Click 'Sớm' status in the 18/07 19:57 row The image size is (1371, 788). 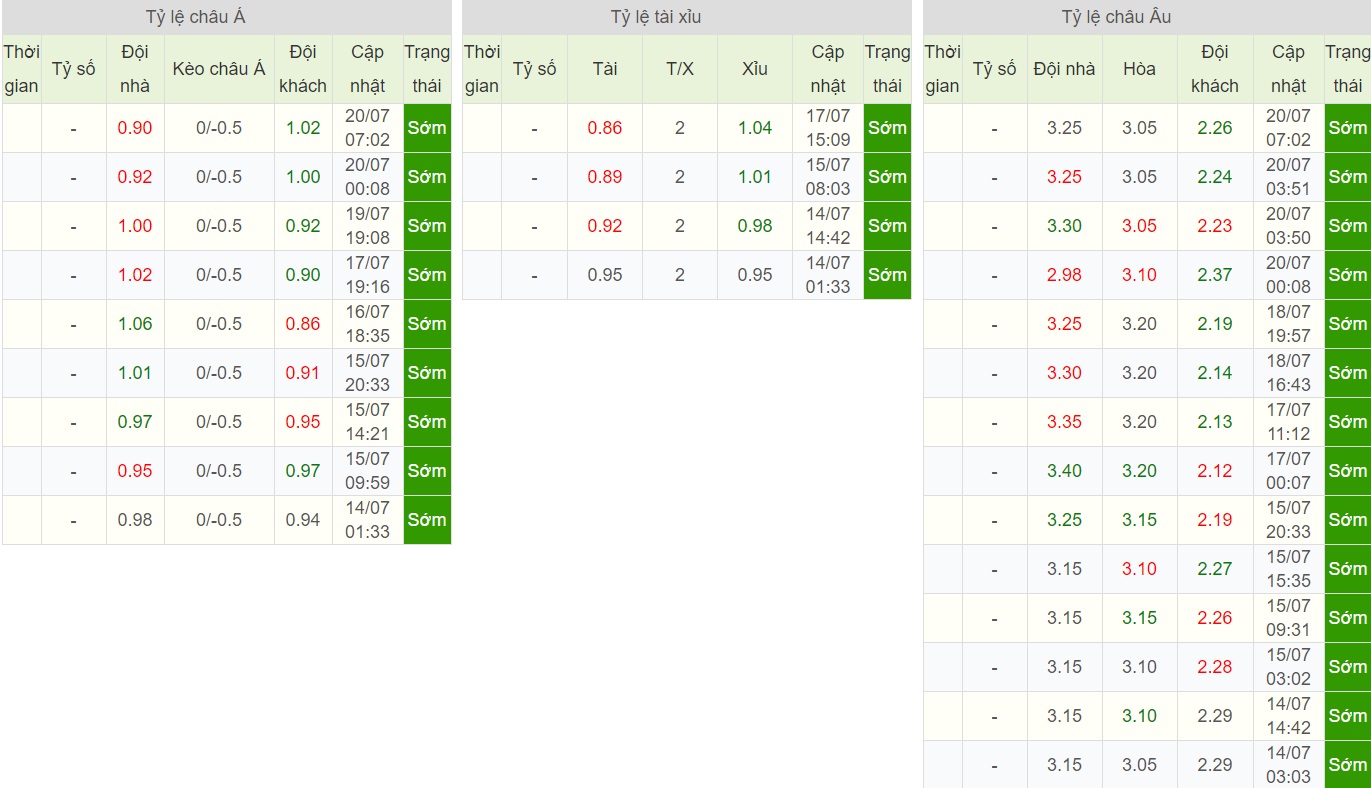(x=1347, y=324)
